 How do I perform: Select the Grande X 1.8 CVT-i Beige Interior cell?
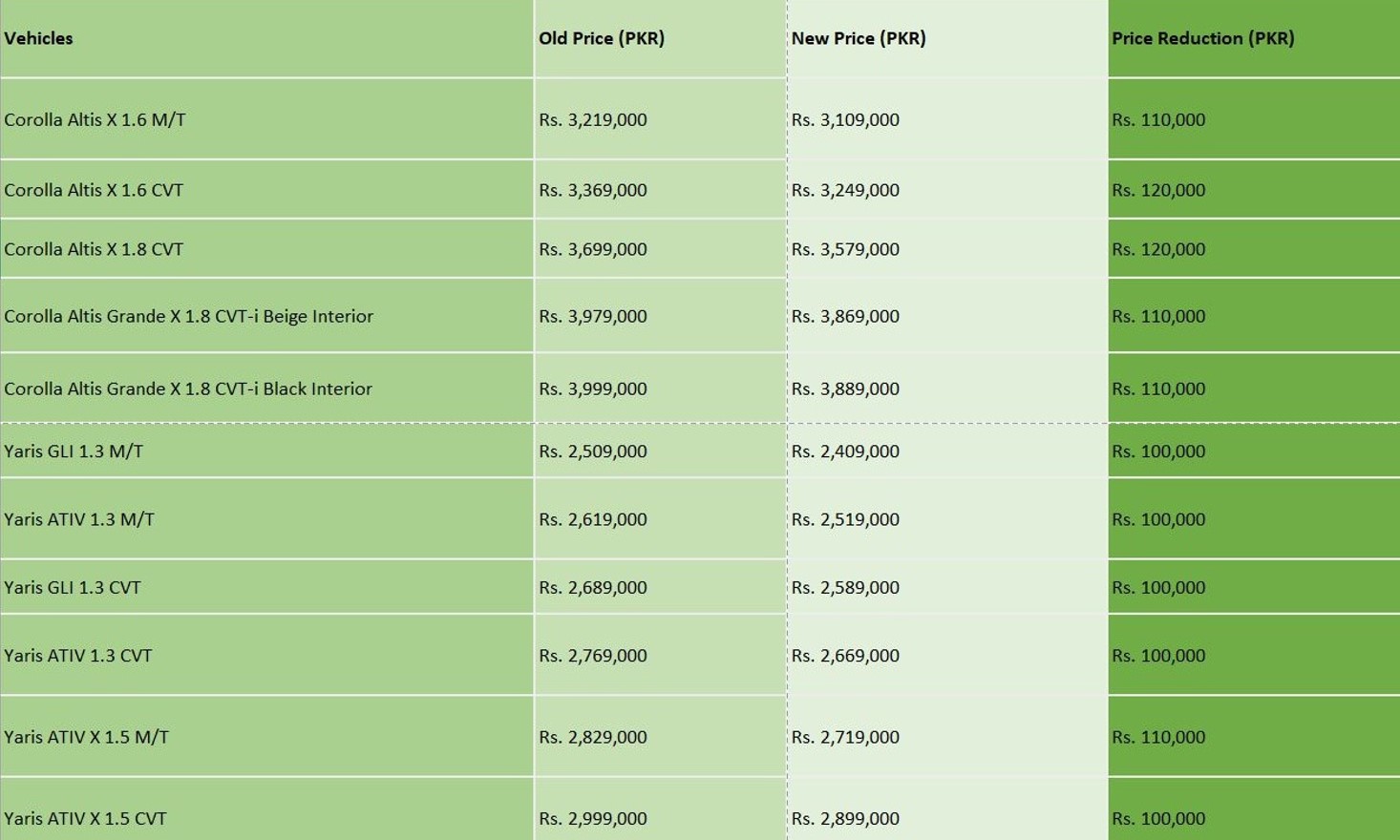click(266, 316)
